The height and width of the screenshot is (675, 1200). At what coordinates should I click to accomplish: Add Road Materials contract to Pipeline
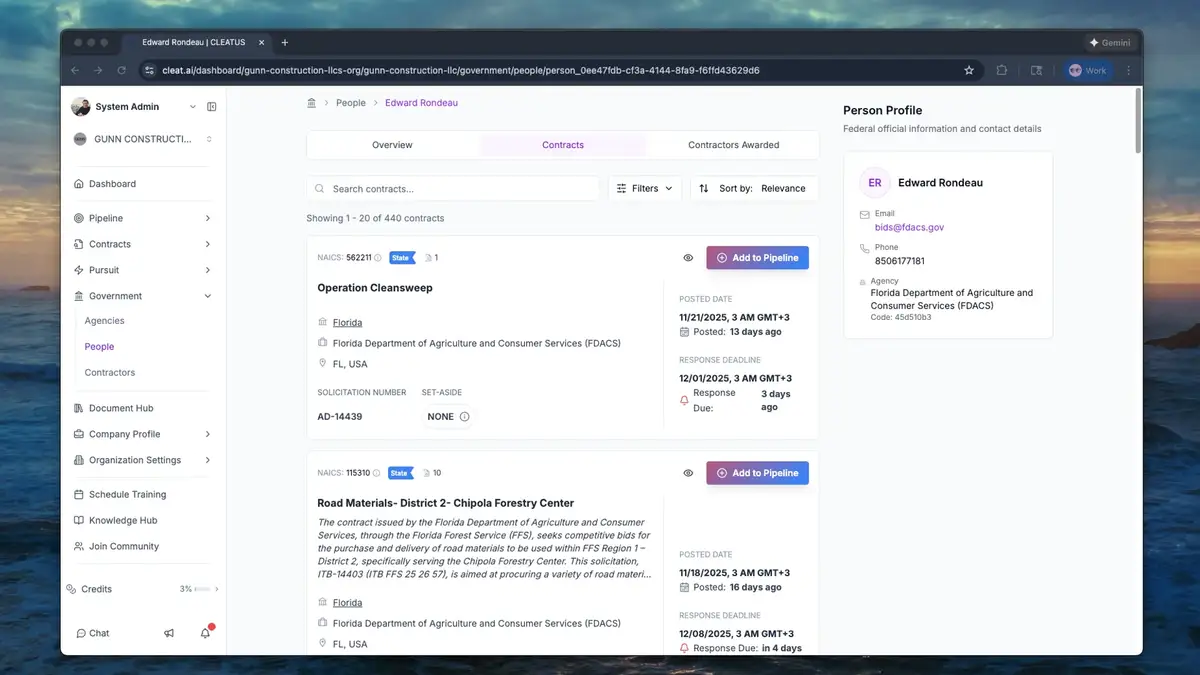point(757,473)
